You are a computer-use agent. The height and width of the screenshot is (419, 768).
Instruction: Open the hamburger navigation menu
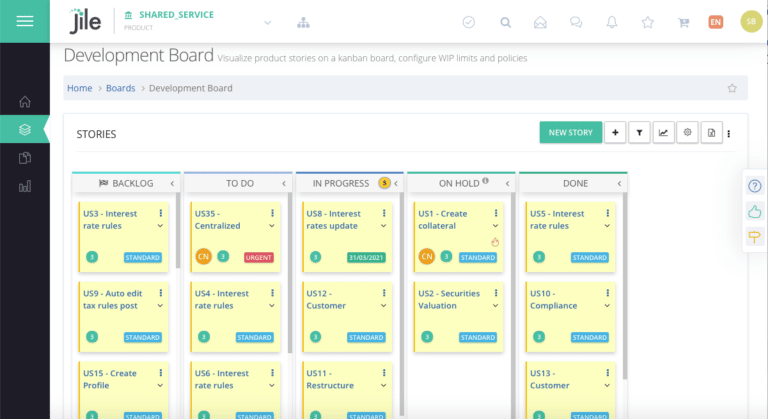tap(24, 21)
